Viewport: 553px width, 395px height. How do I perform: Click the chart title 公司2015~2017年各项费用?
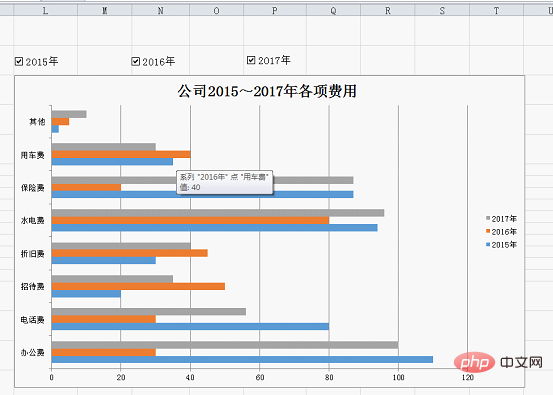(x=267, y=91)
